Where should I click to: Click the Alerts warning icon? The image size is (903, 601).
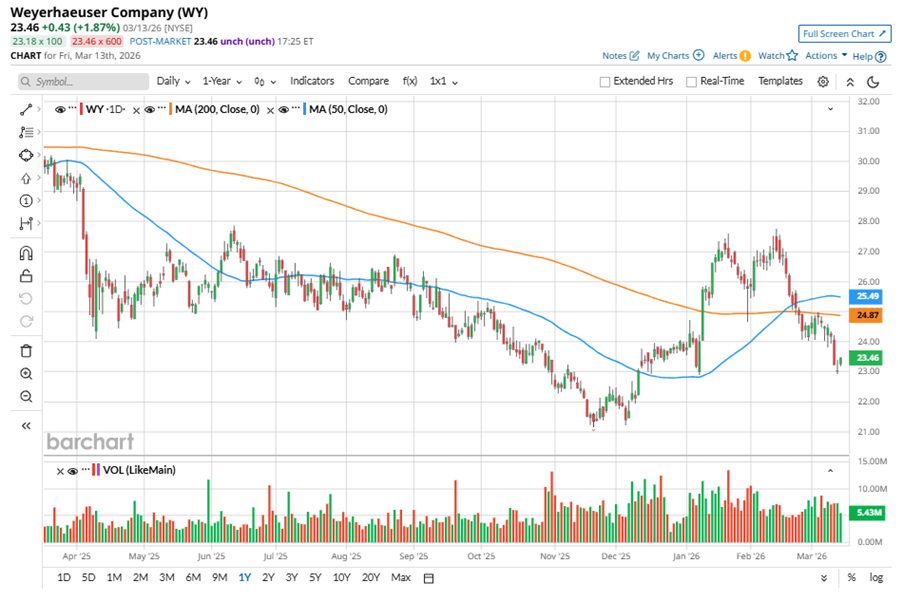tap(745, 56)
